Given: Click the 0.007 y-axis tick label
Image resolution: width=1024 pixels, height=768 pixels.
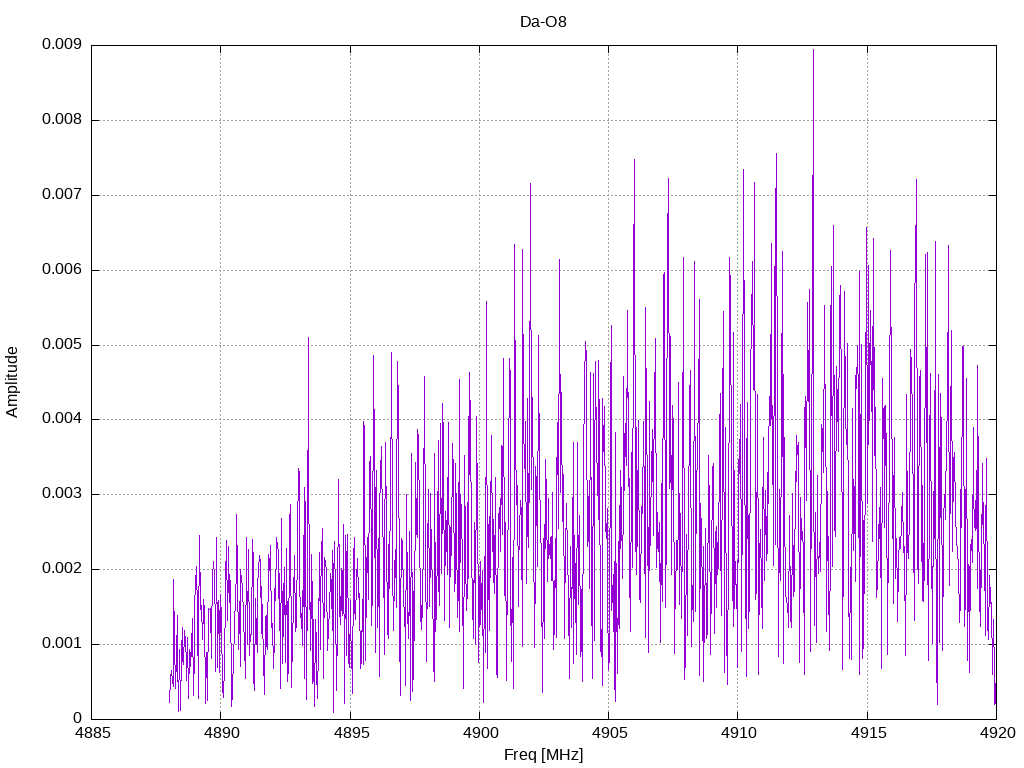Looking at the screenshot, I should (61, 195).
